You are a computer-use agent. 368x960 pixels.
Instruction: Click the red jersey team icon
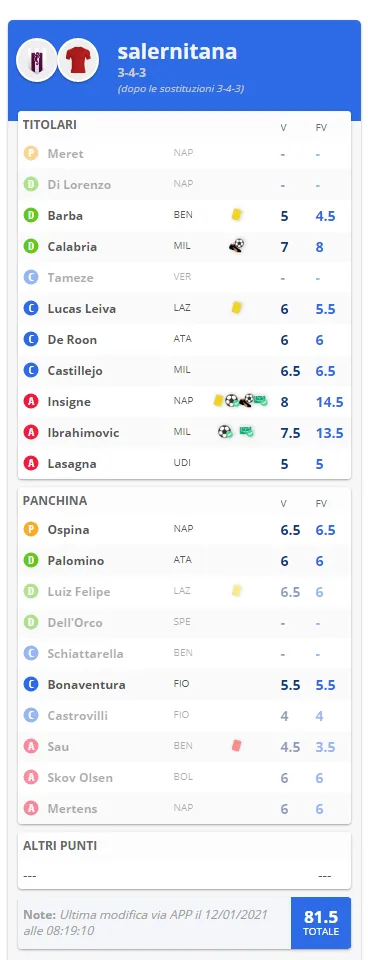78,60
